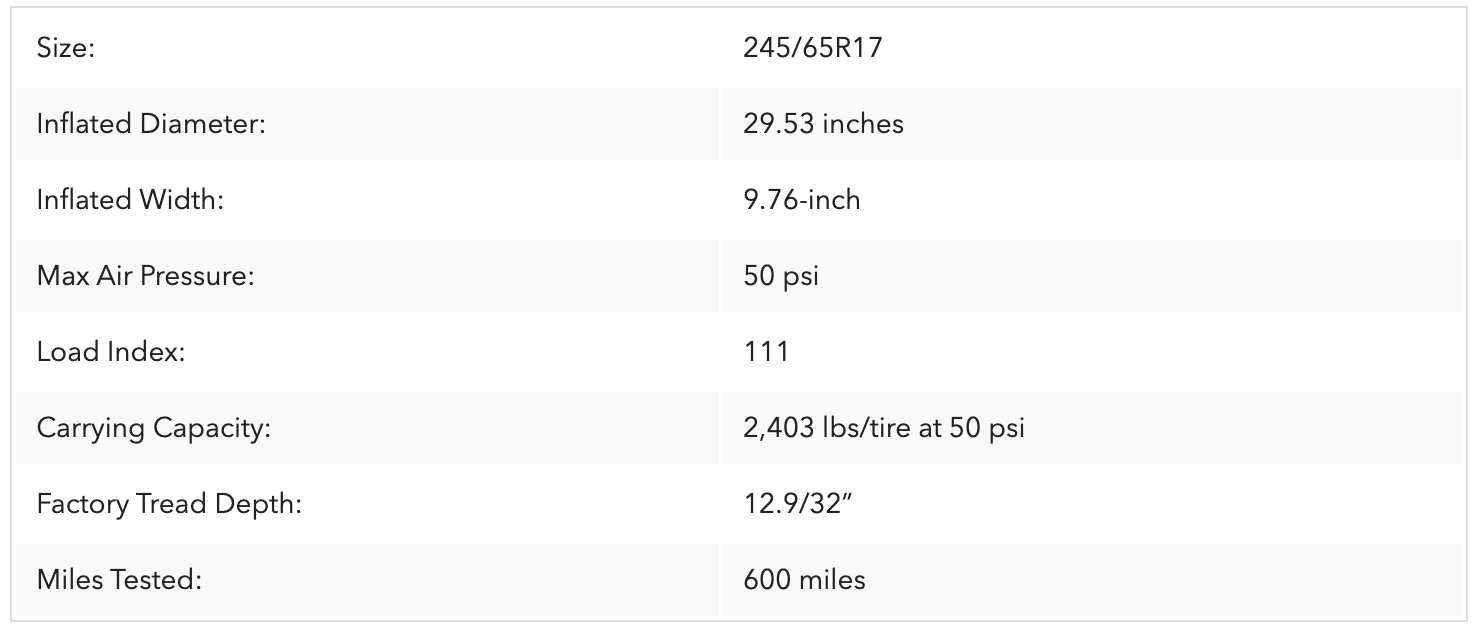Select the 29.53 inches value

click(x=823, y=124)
